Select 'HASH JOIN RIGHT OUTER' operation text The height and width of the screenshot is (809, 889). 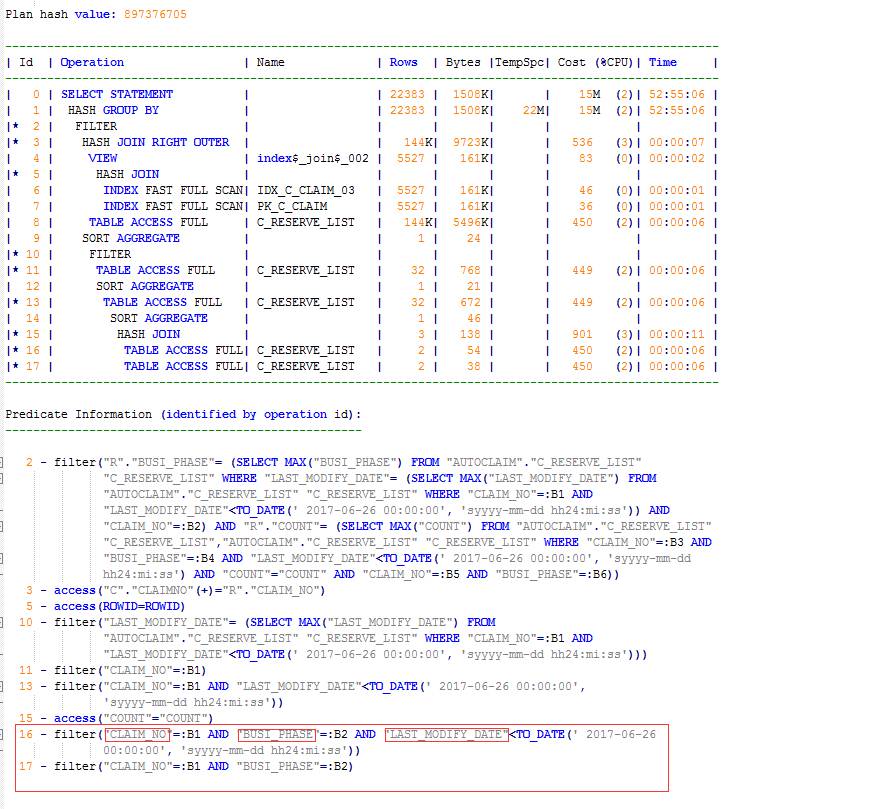tap(155, 142)
